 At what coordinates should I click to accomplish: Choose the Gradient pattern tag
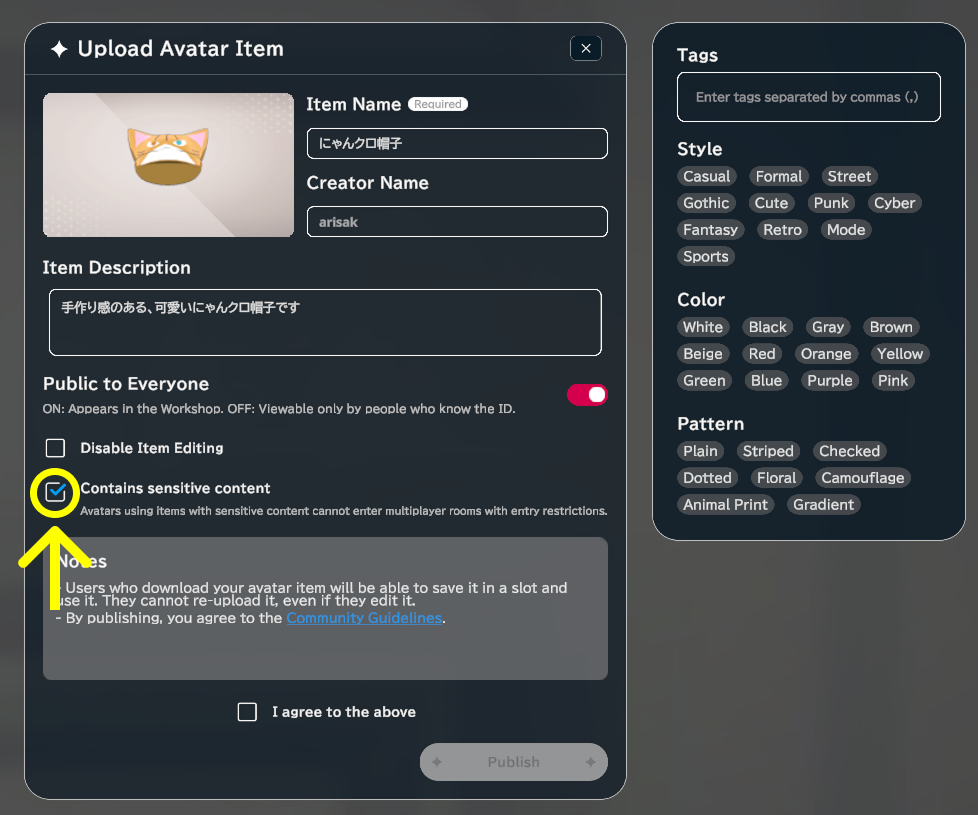823,505
